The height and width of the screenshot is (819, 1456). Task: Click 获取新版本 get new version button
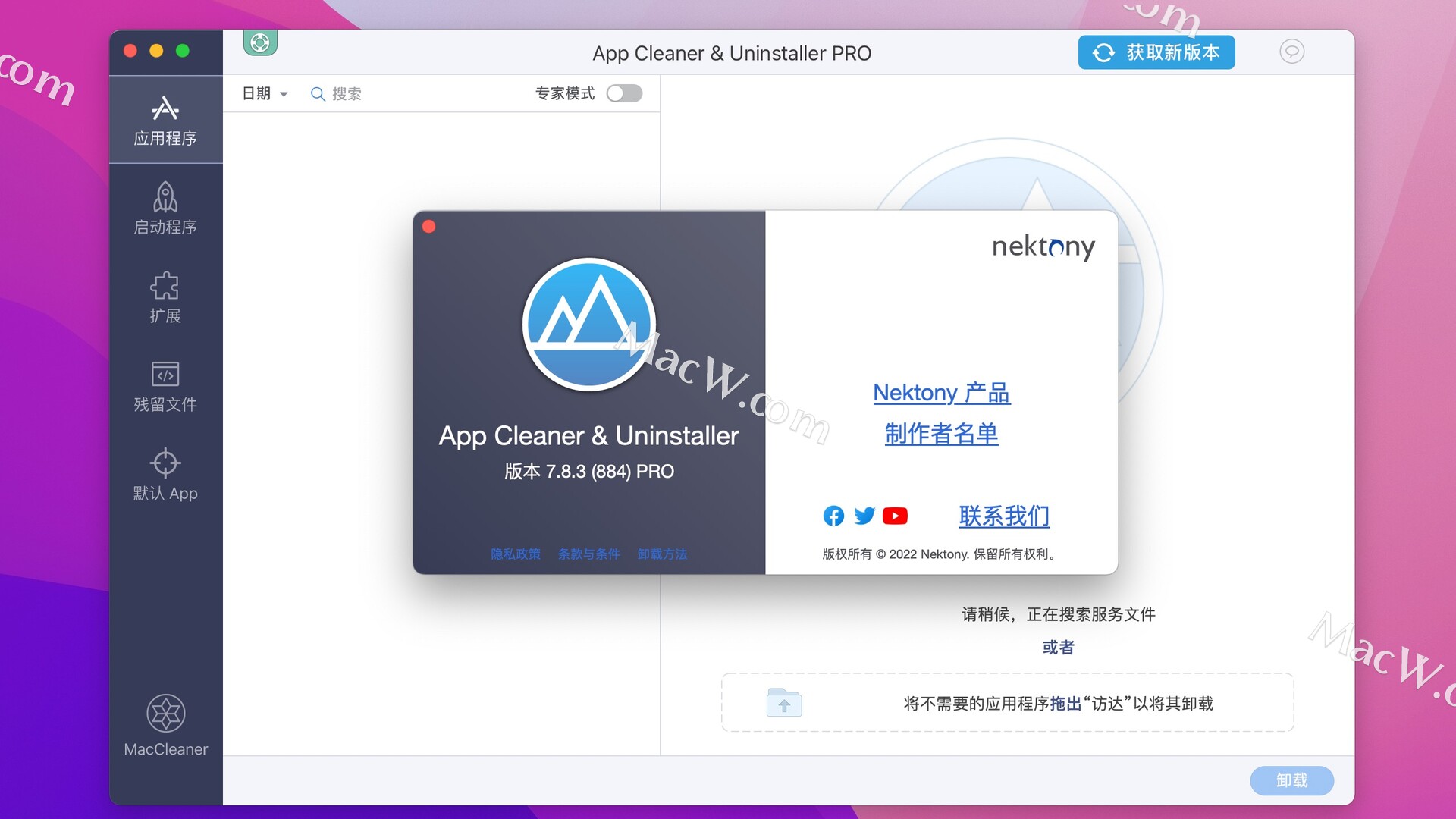click(x=1156, y=52)
